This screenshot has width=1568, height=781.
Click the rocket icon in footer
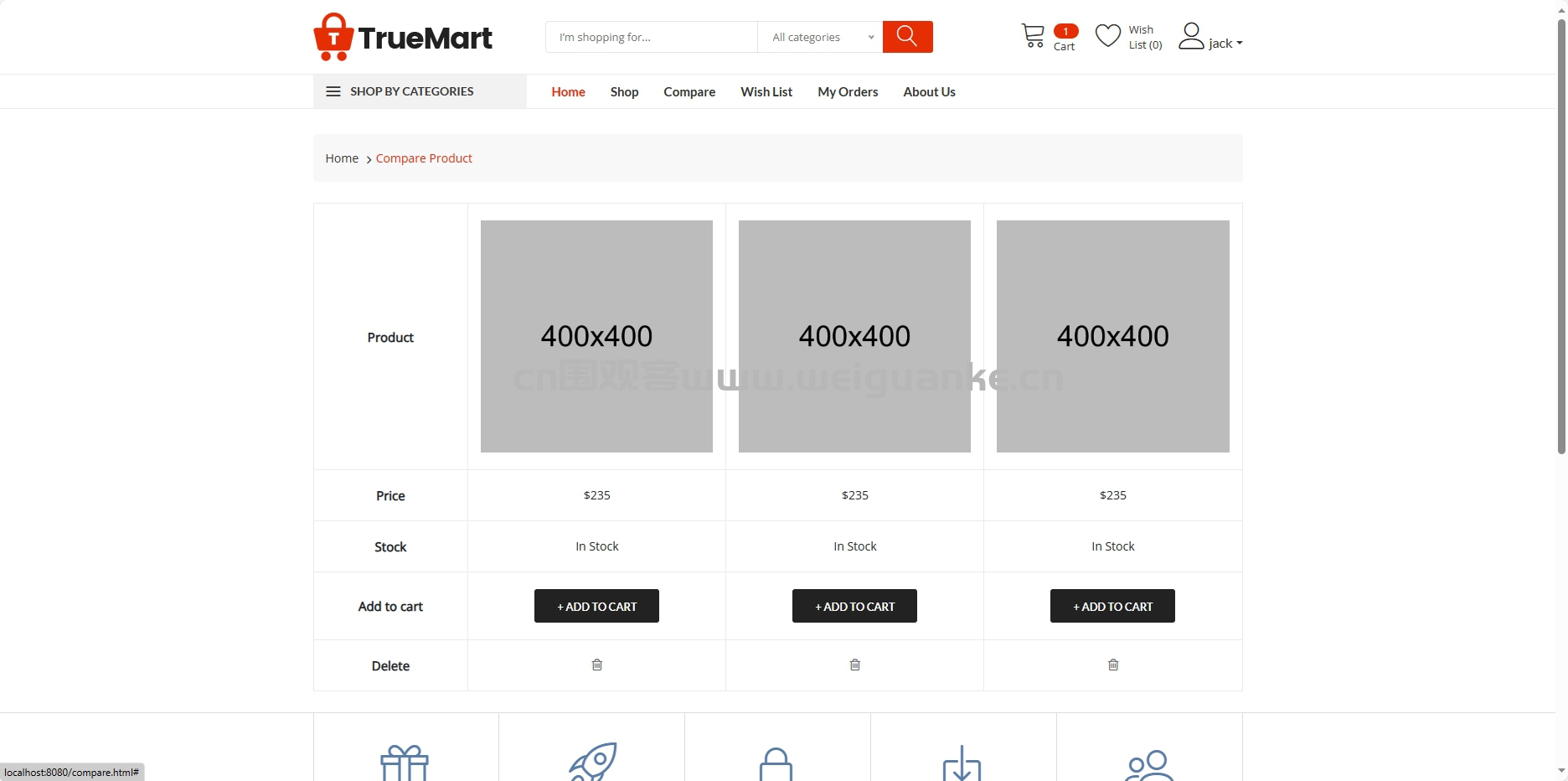pos(592,762)
